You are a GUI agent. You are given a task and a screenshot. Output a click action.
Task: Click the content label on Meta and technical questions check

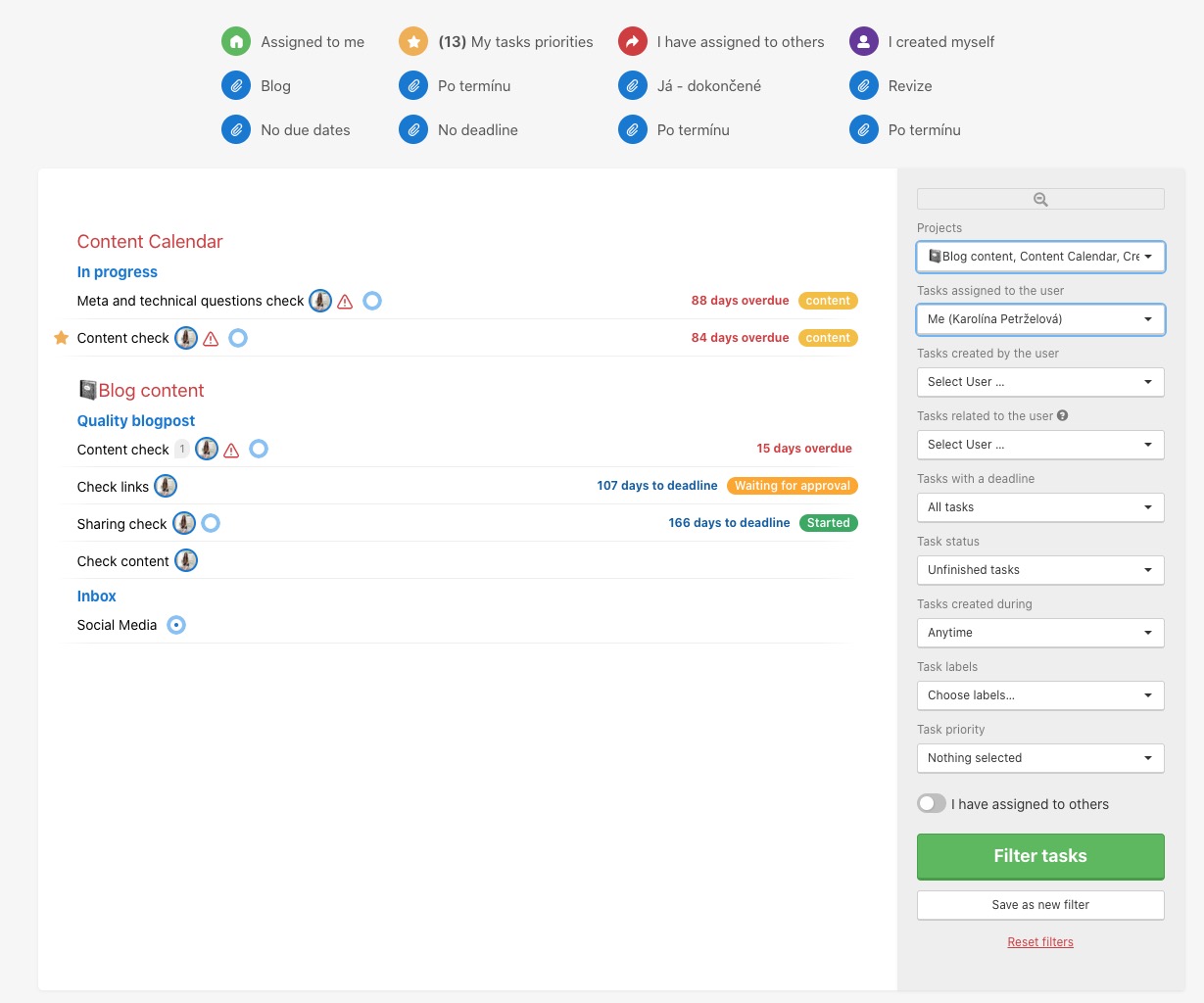(828, 301)
